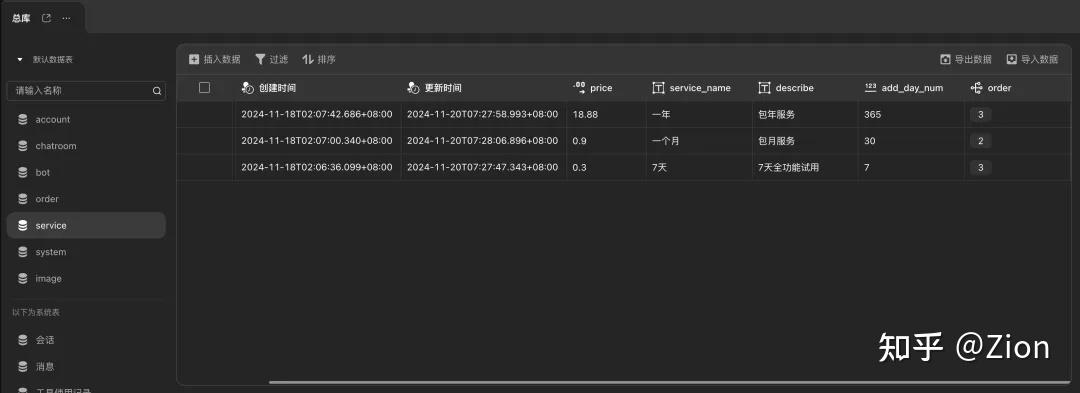Image resolution: width=1080 pixels, height=393 pixels.
Task: Click the magnifier icon in the search box
Action: (x=156, y=91)
